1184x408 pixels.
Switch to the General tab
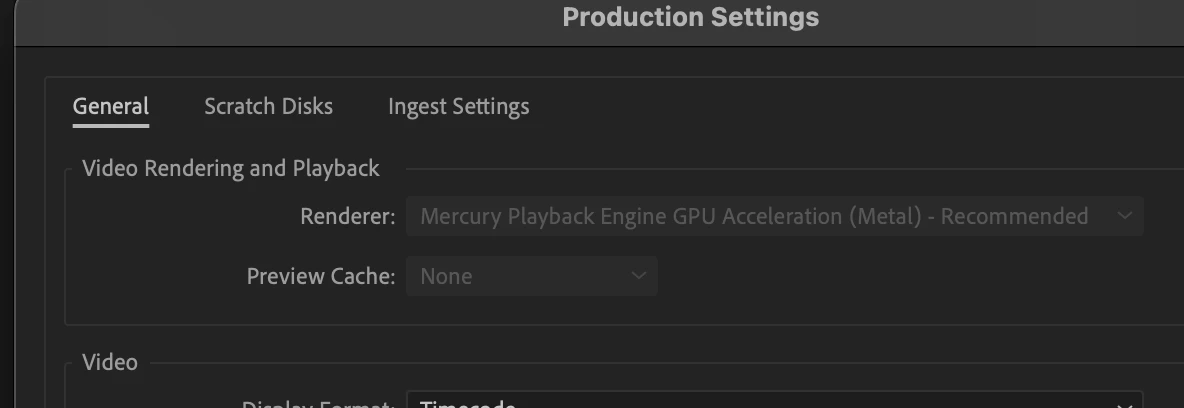pyautogui.click(x=111, y=106)
